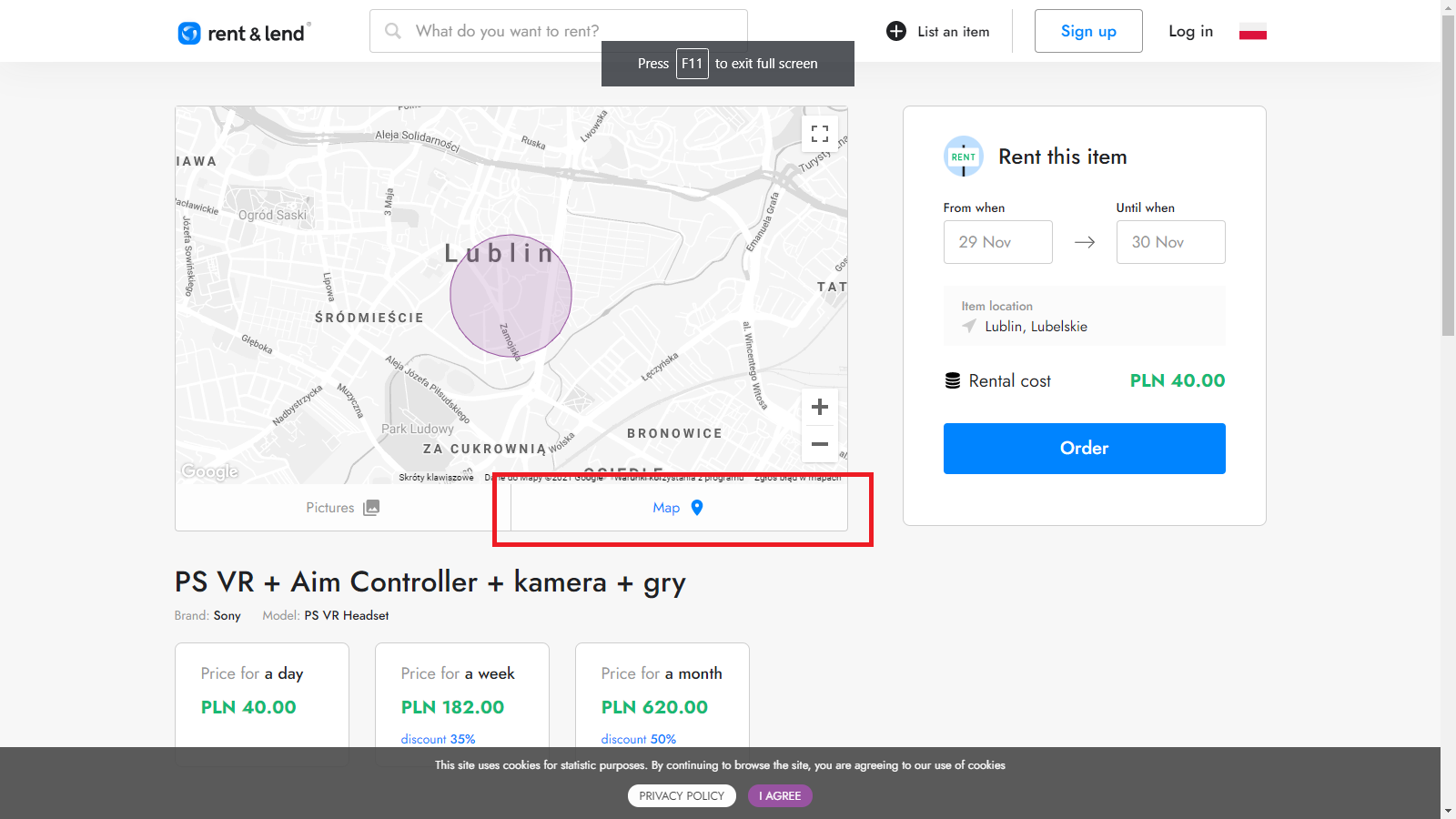Accept cookies with I Agree

(780, 796)
